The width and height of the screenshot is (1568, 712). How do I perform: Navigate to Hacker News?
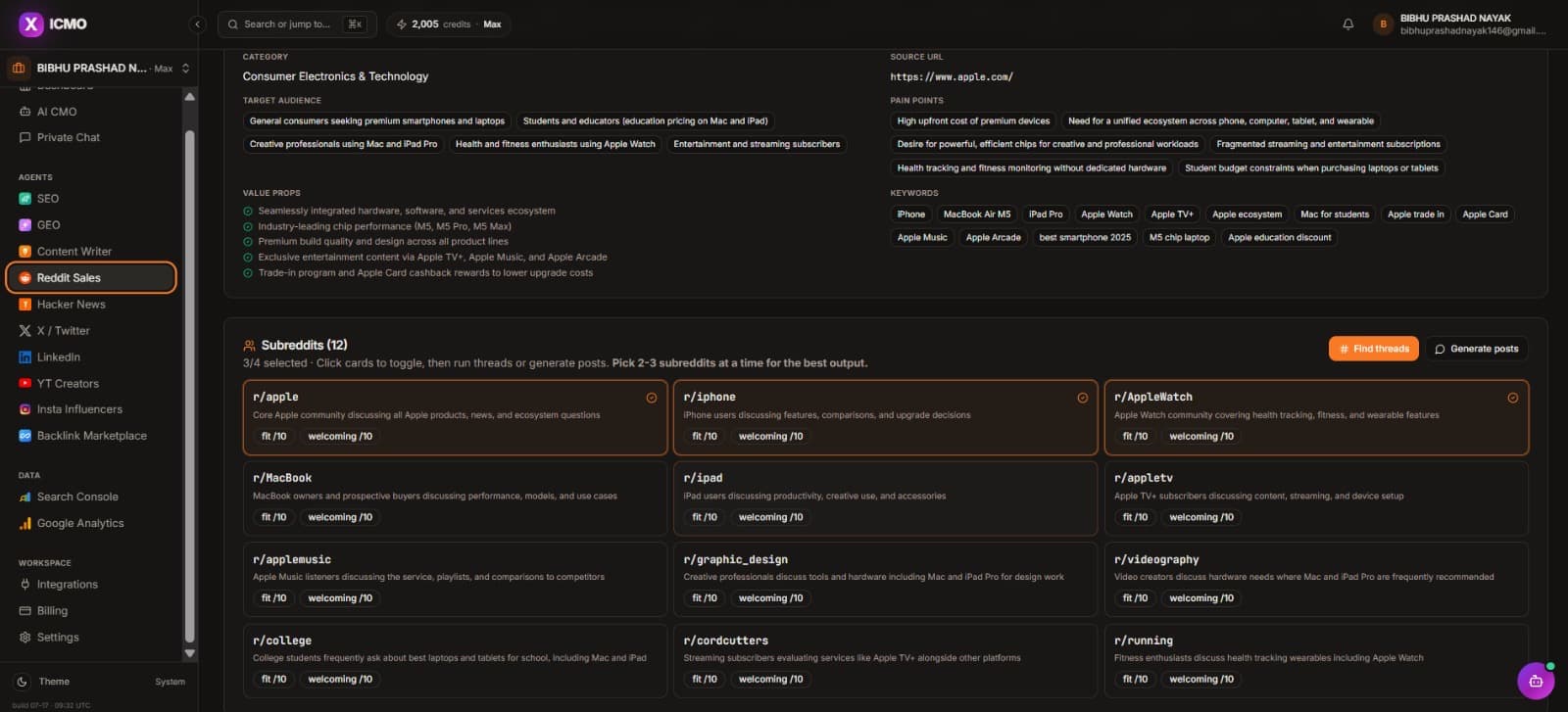[71, 304]
